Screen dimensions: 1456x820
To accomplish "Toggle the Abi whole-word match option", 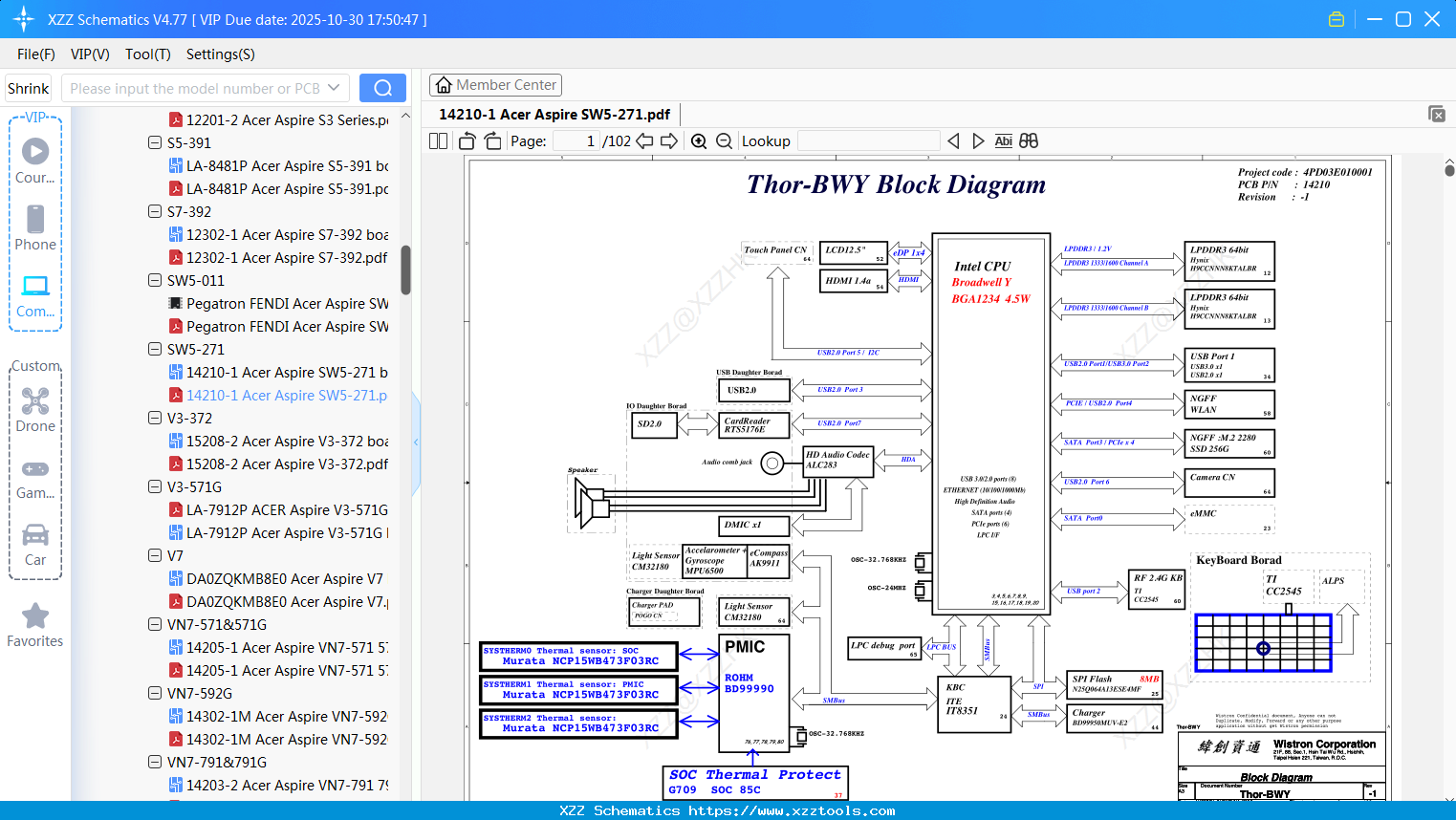I will [1003, 141].
